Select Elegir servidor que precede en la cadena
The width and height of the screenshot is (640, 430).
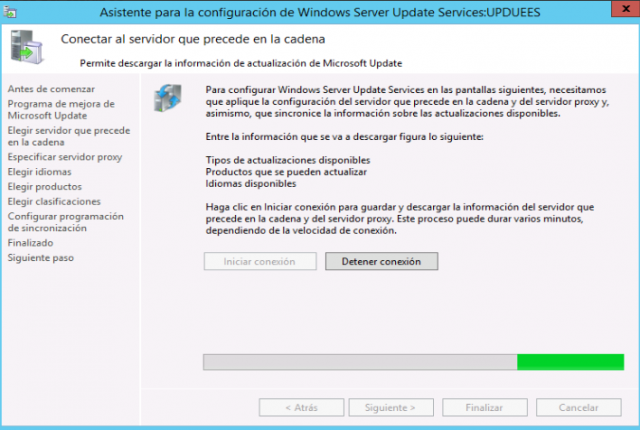[69, 136]
